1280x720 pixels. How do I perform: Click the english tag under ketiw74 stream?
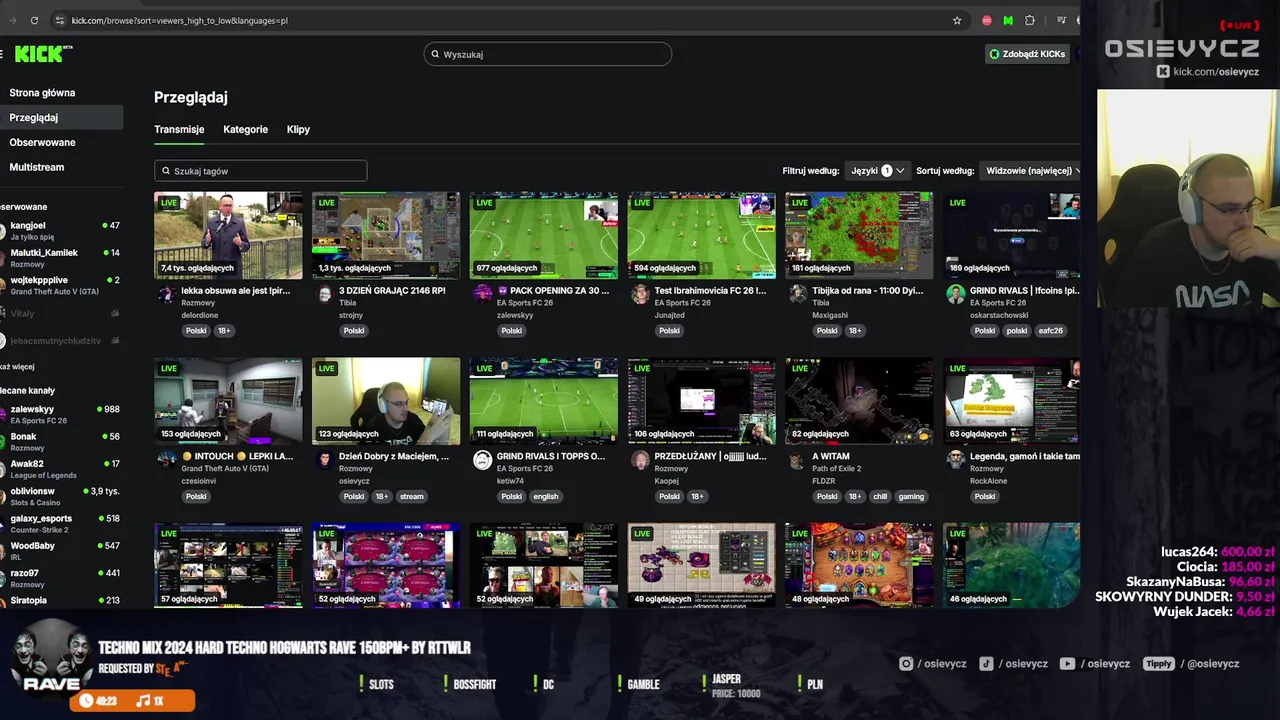tap(546, 497)
